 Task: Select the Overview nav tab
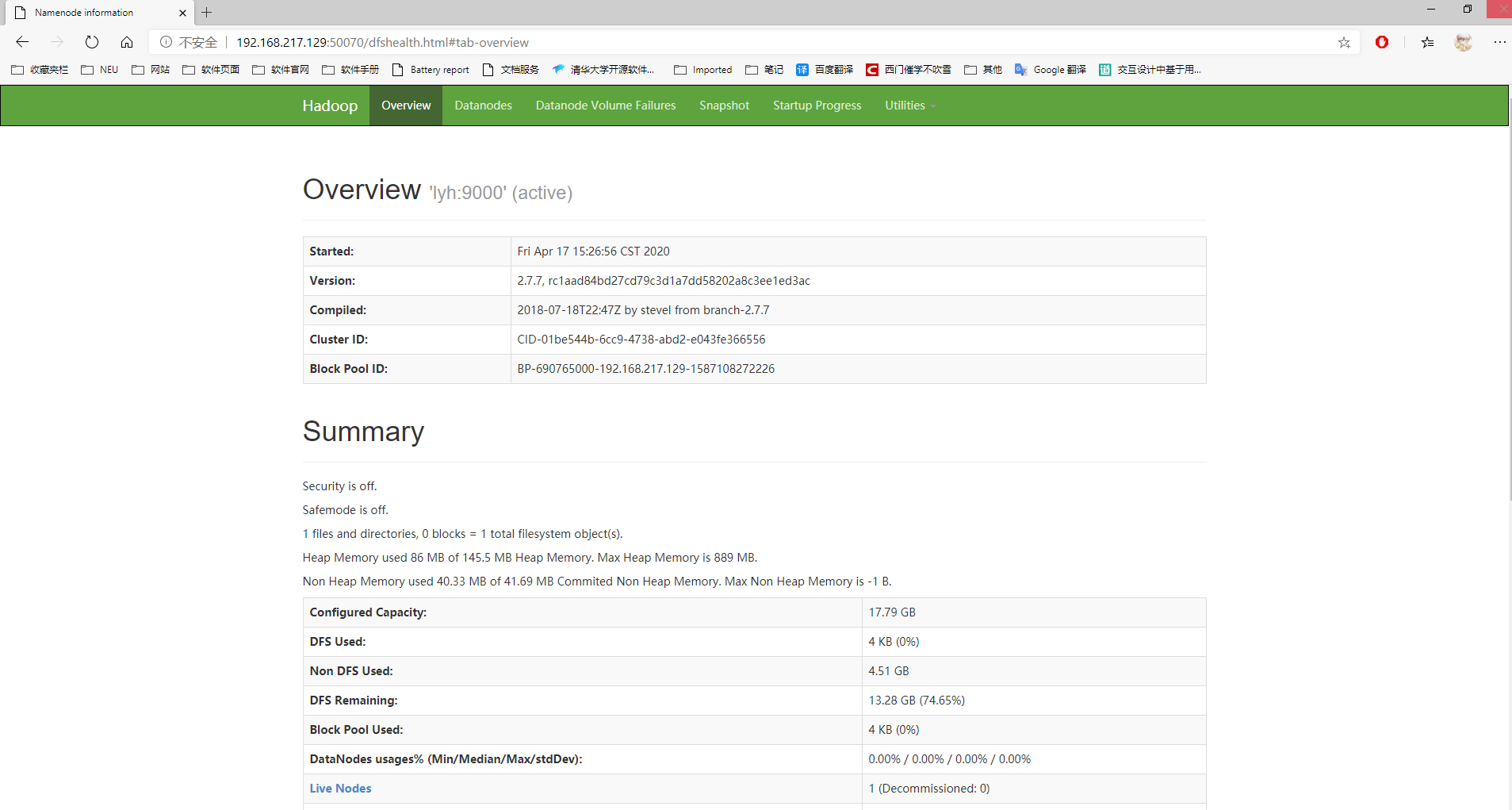(x=406, y=106)
